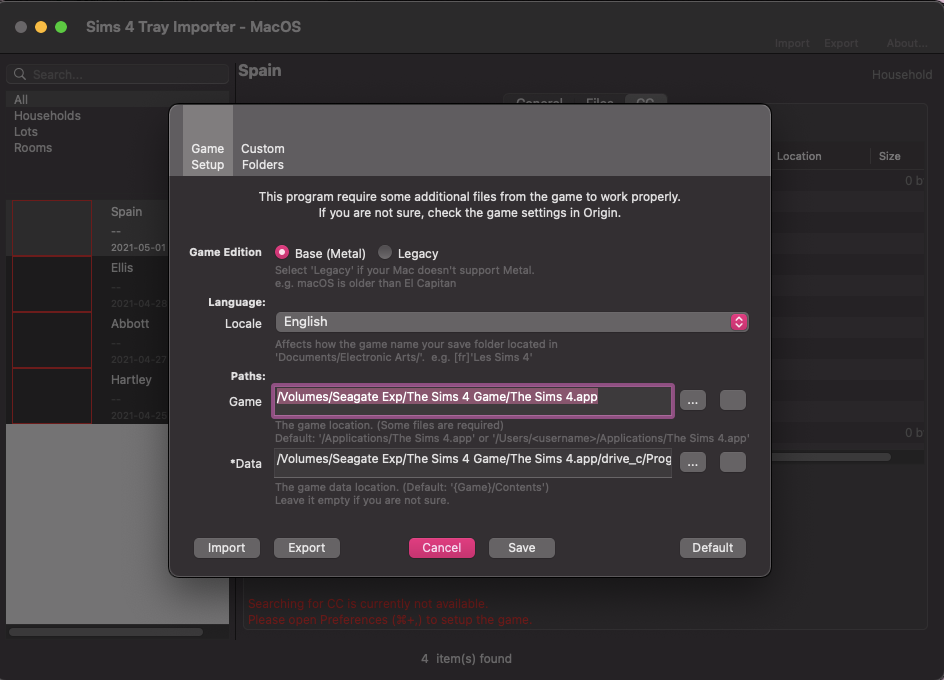Click the '4 item(s) found' status text

point(466,658)
